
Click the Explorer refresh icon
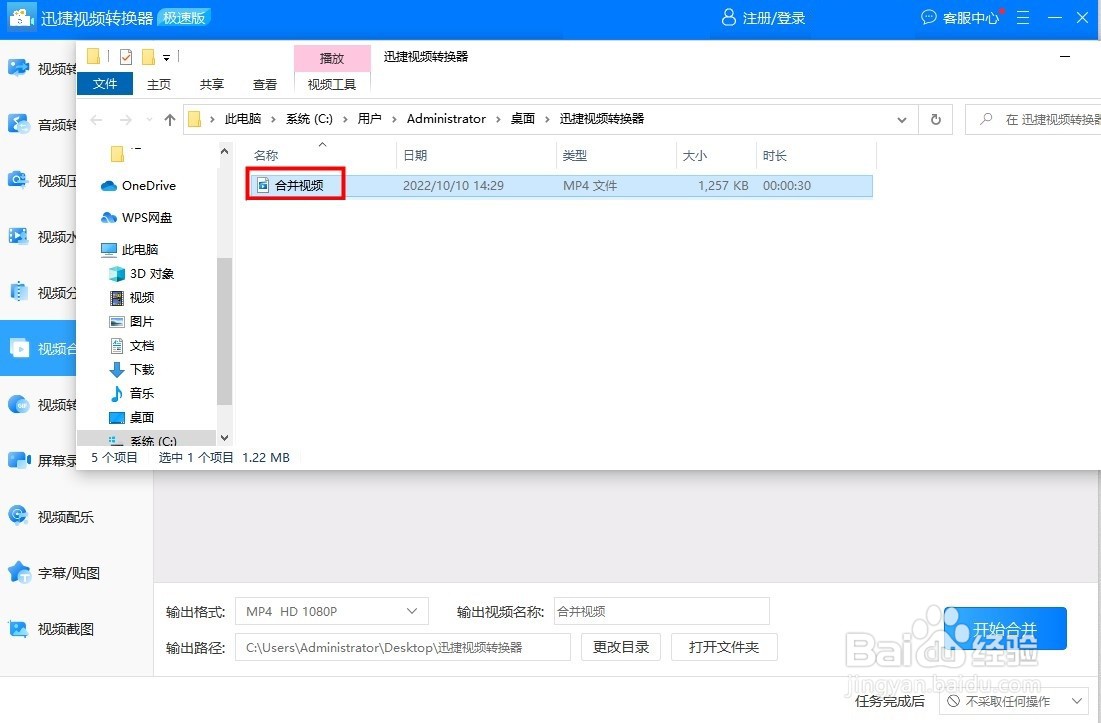pyautogui.click(x=935, y=119)
